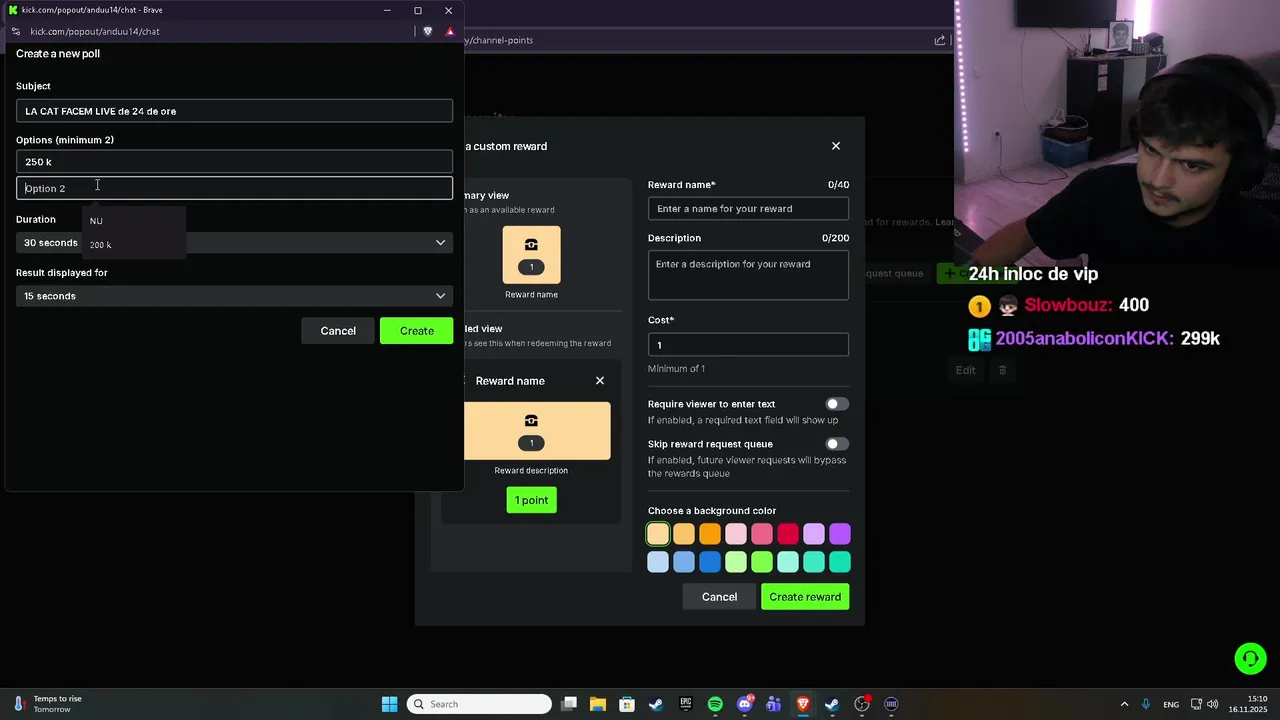Viewport: 1280px width, 720px height.
Task: Click the microphone icon in system tray
Action: tap(1146, 704)
